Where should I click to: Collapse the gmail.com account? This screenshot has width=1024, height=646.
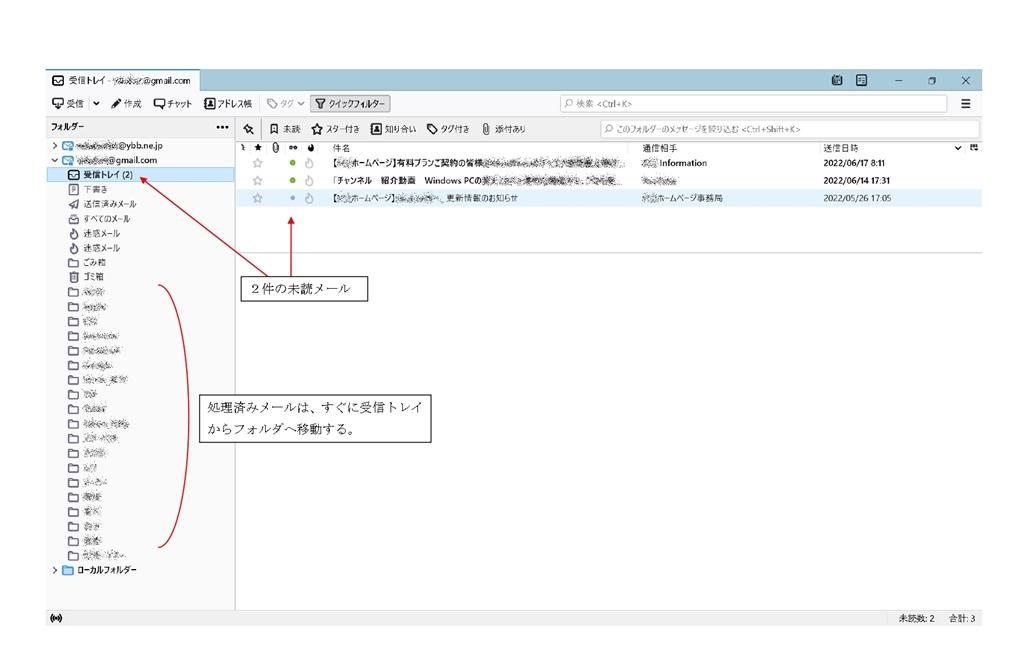click(x=55, y=160)
